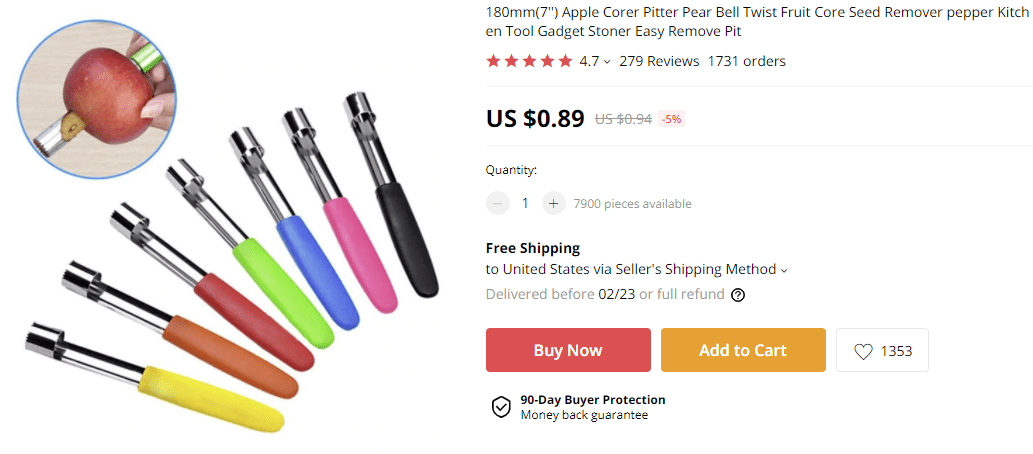Click the Buy Now button
The height and width of the screenshot is (454, 1033).
coord(568,350)
